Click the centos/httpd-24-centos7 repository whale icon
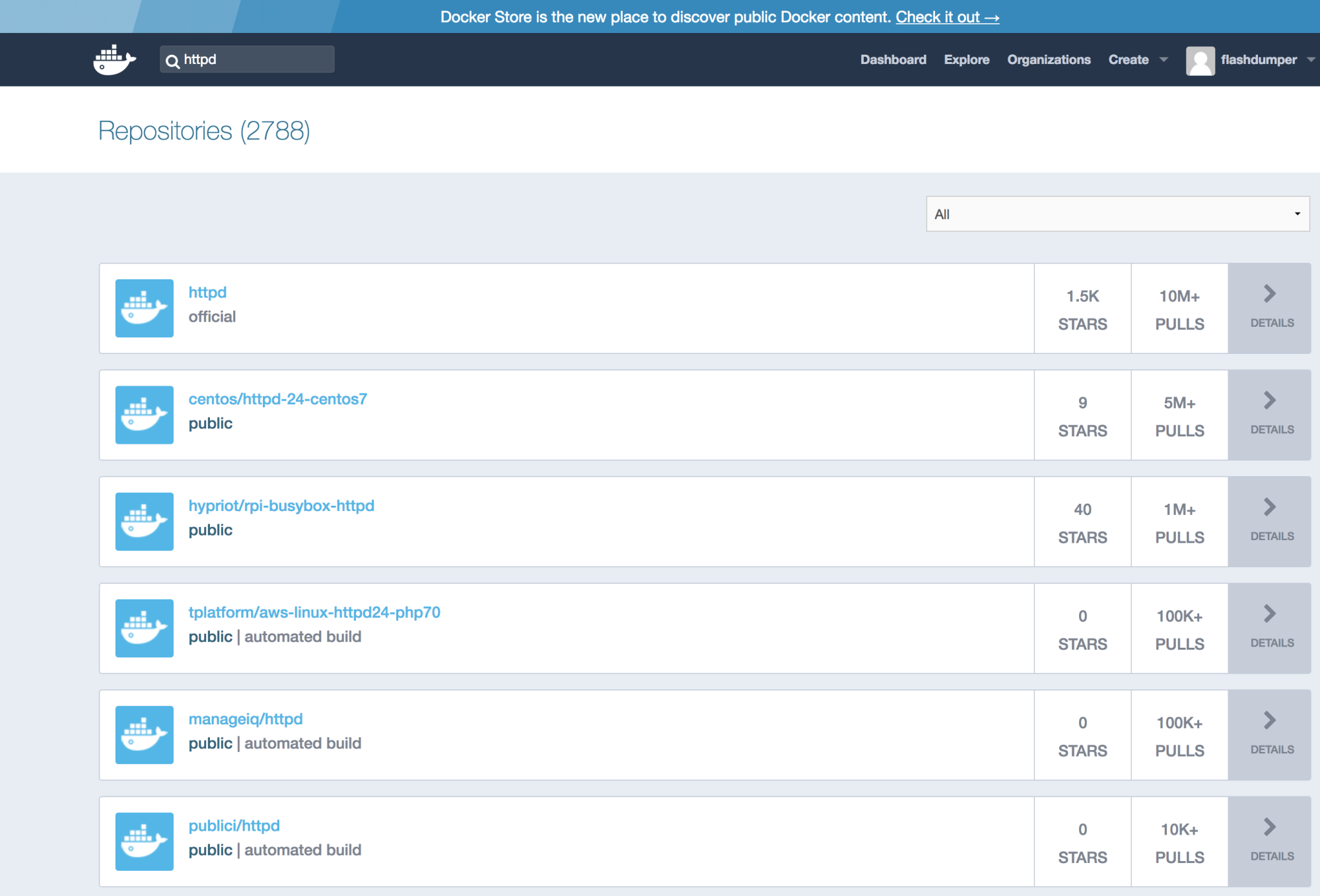 point(144,415)
